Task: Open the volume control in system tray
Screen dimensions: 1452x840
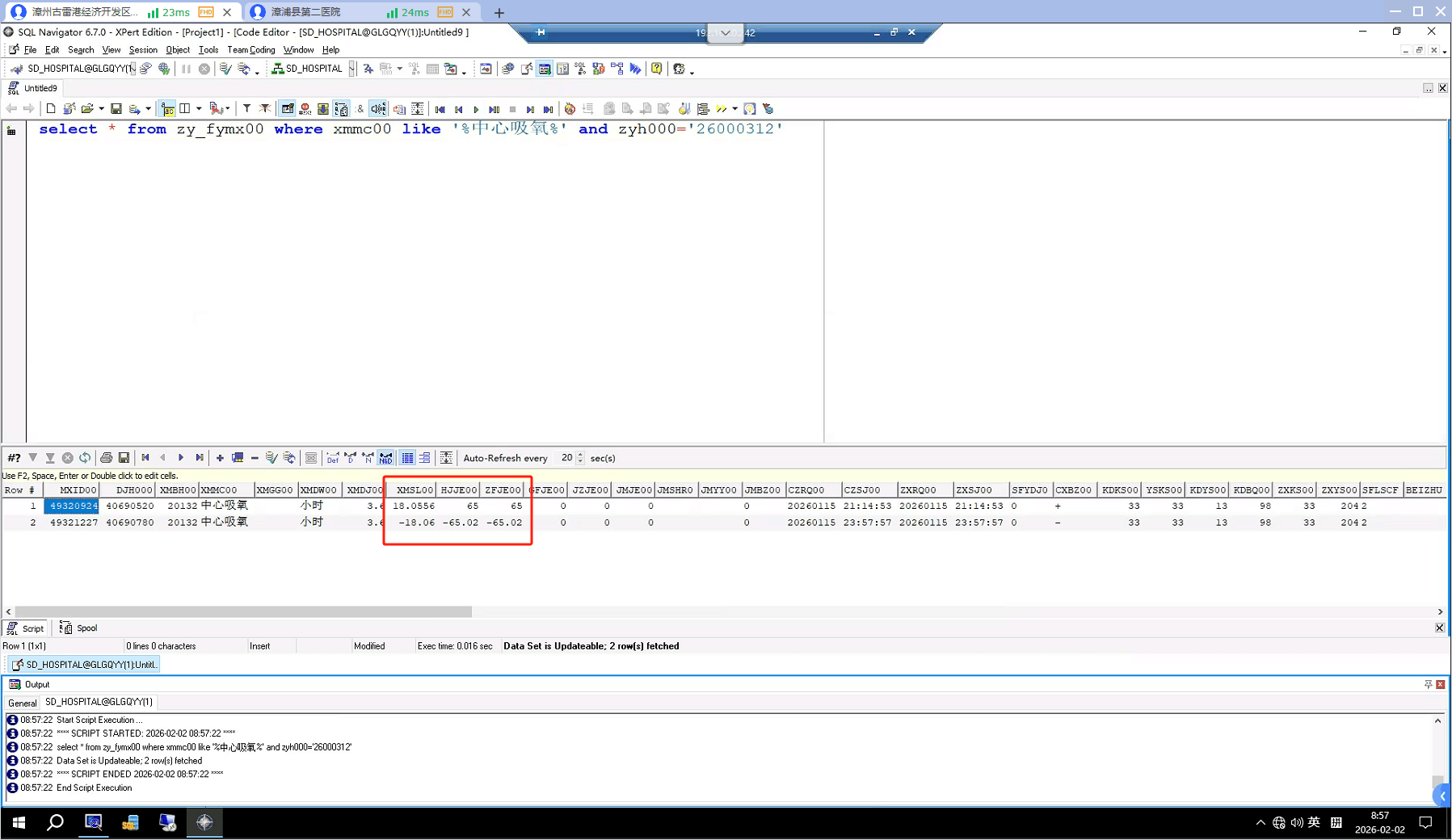Action: point(1297,822)
